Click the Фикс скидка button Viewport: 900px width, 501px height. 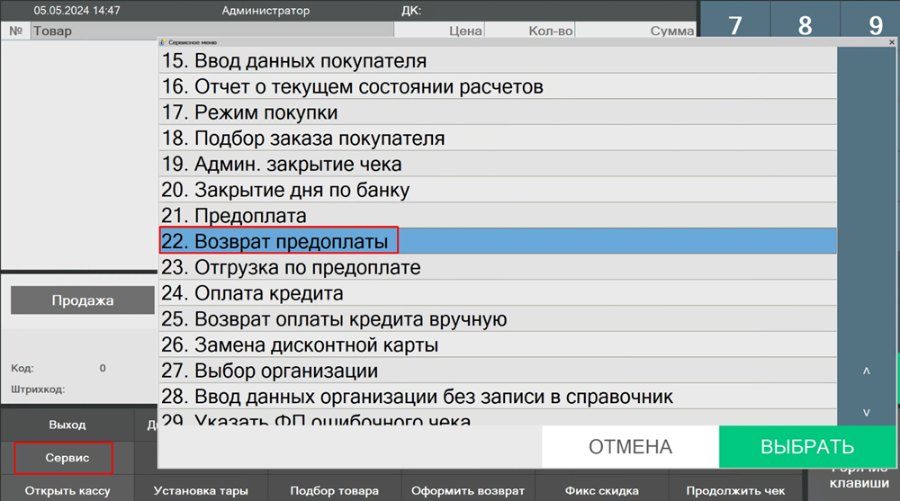(602, 491)
